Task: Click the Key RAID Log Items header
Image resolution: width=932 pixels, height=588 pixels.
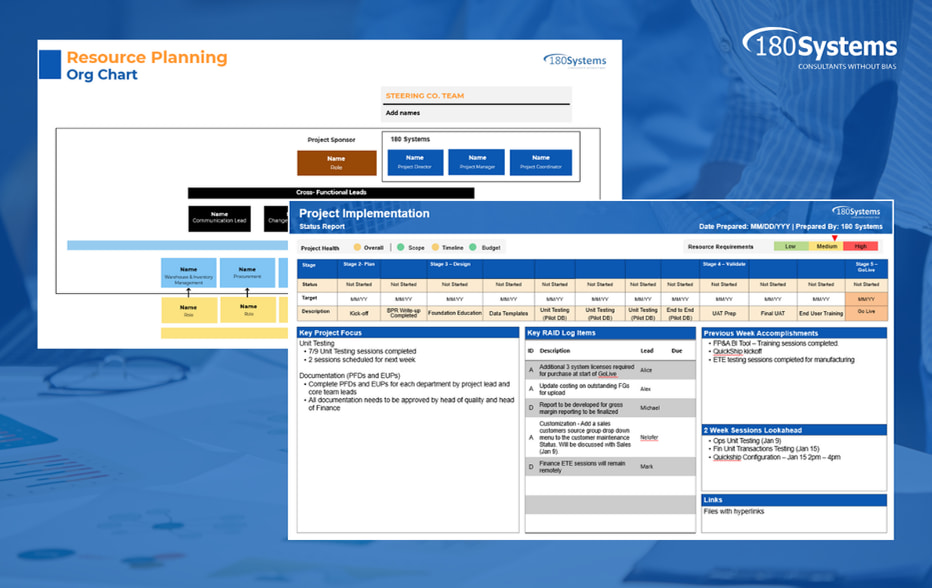Action: tap(610, 333)
